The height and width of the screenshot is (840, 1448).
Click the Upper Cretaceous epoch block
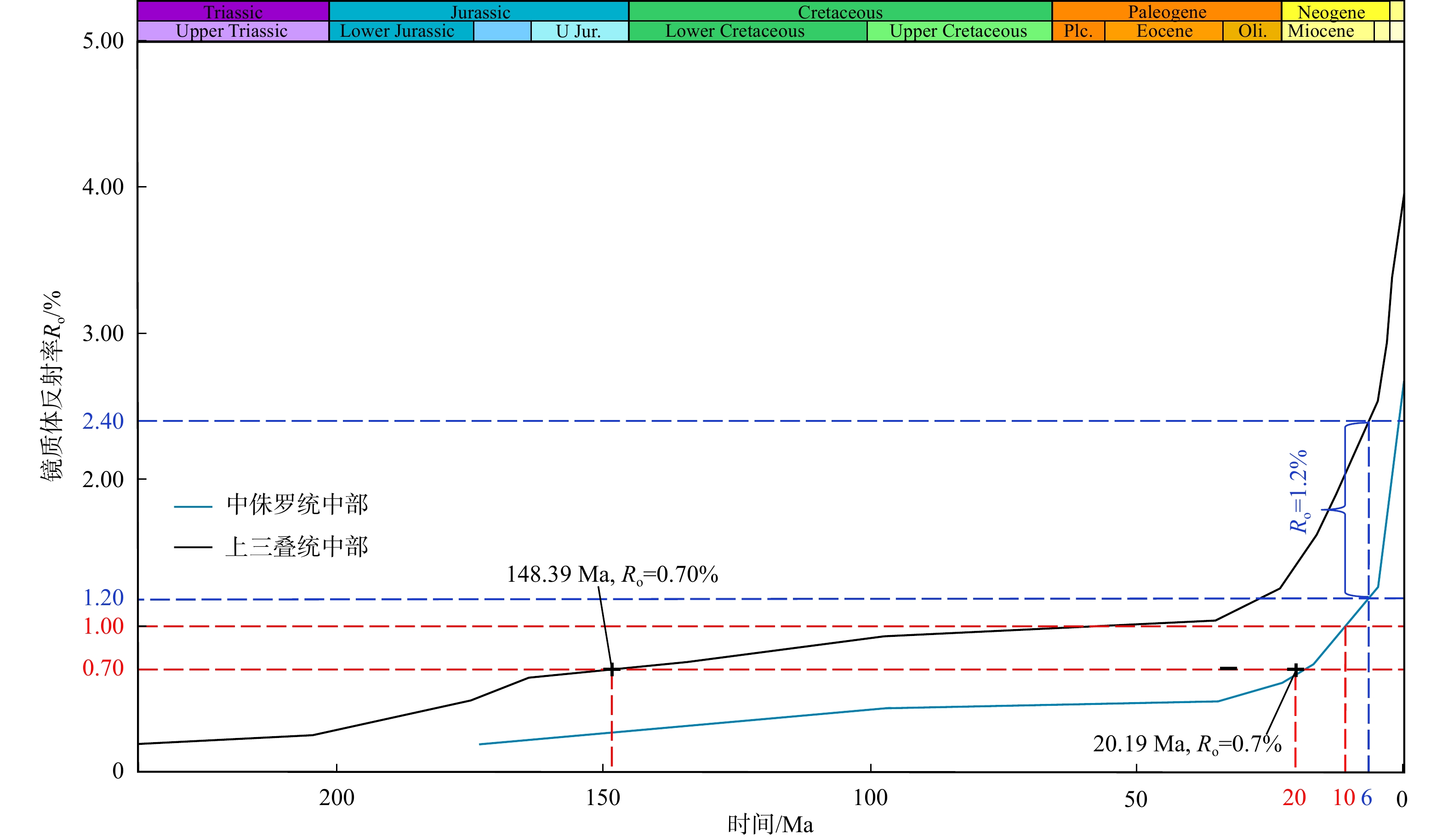tap(958, 31)
